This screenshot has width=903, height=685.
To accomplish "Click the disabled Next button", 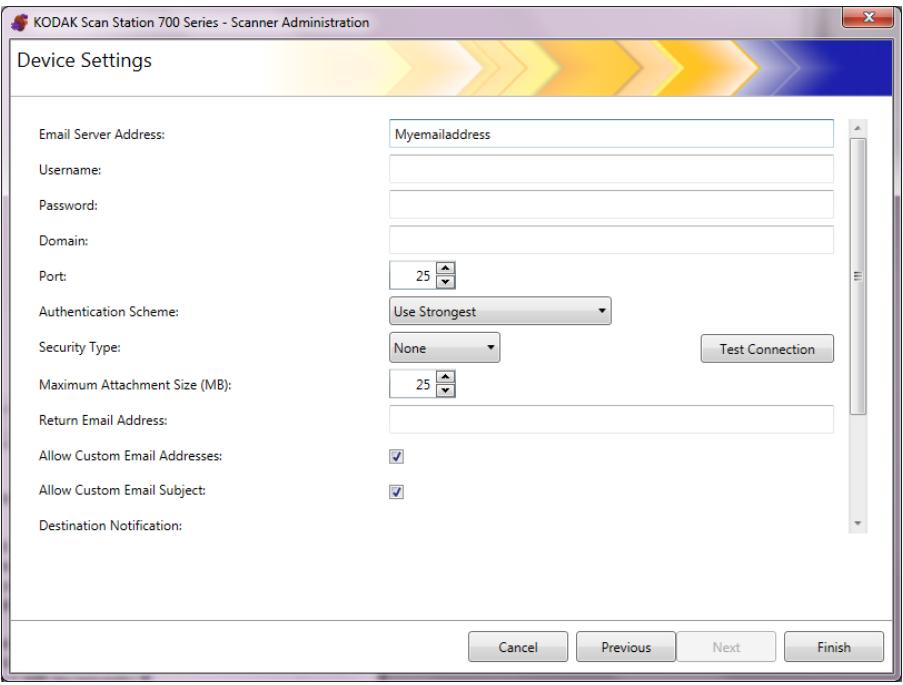I will point(726,647).
